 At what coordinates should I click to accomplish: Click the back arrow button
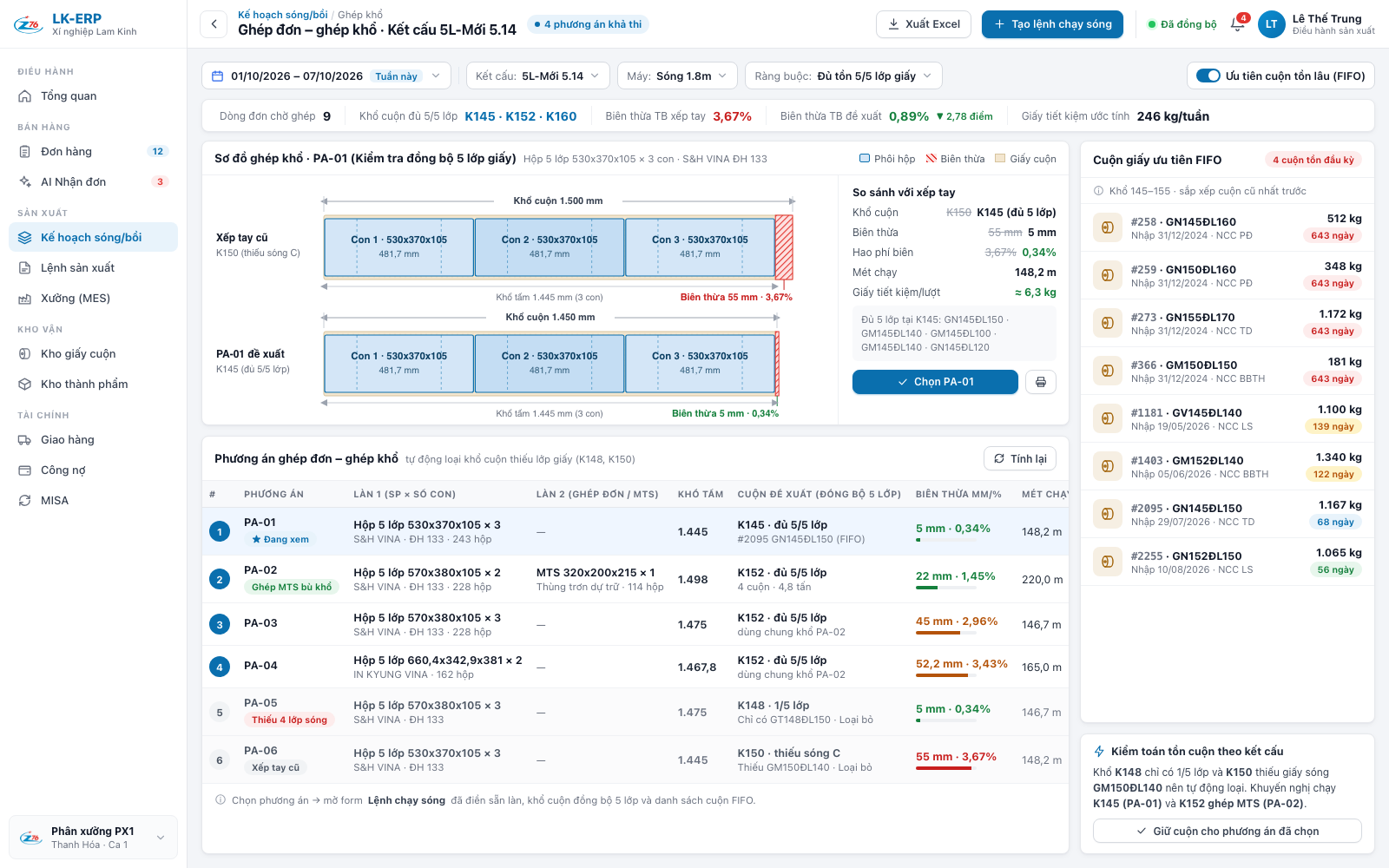tap(214, 24)
